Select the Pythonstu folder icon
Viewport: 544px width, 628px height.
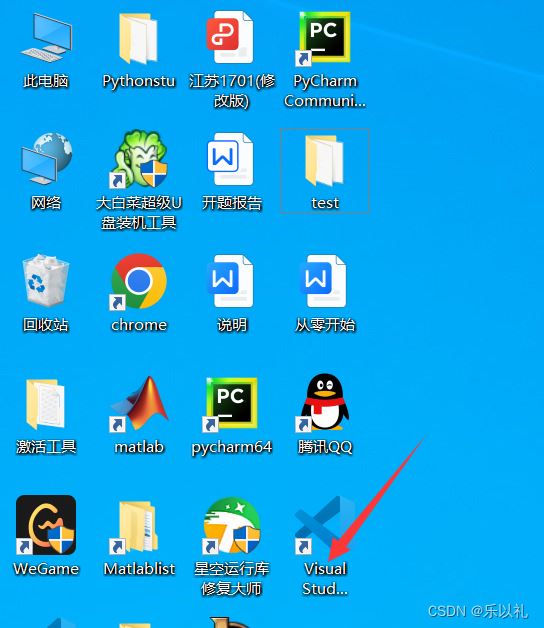click(x=139, y=38)
